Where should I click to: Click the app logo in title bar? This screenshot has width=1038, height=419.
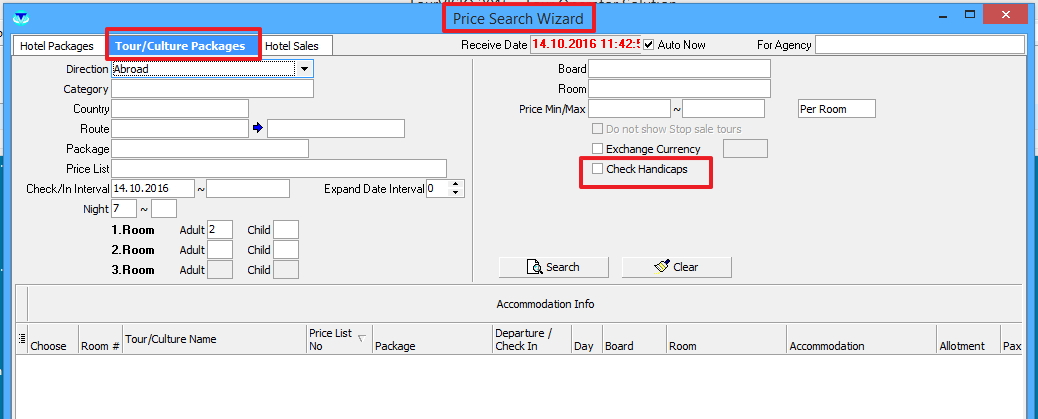19,17
